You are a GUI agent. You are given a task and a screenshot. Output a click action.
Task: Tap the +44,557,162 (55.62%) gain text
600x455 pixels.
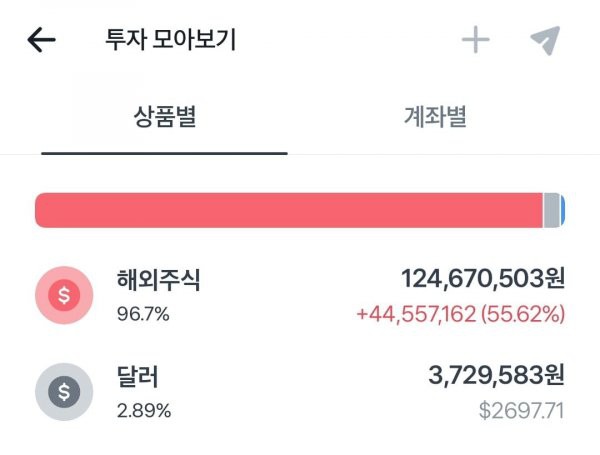(461, 314)
